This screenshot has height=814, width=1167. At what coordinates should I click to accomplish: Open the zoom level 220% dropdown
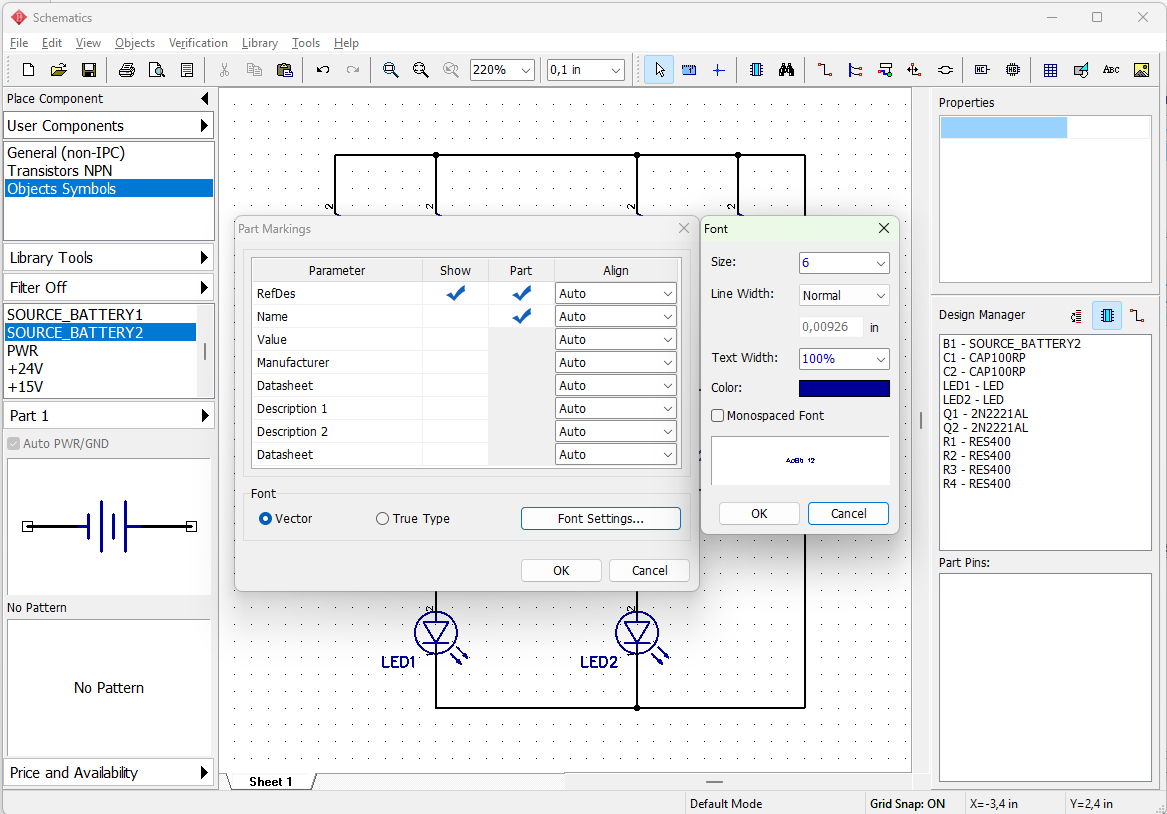pyautogui.click(x=526, y=70)
